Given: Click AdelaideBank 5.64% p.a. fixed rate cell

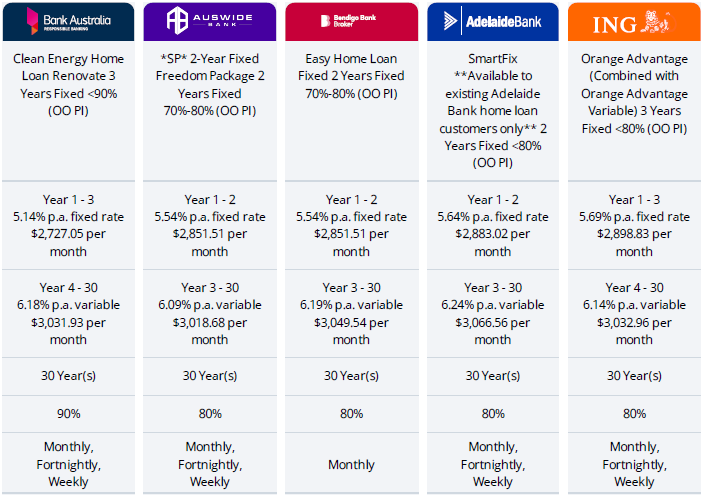Looking at the screenshot, I should coord(493,226).
